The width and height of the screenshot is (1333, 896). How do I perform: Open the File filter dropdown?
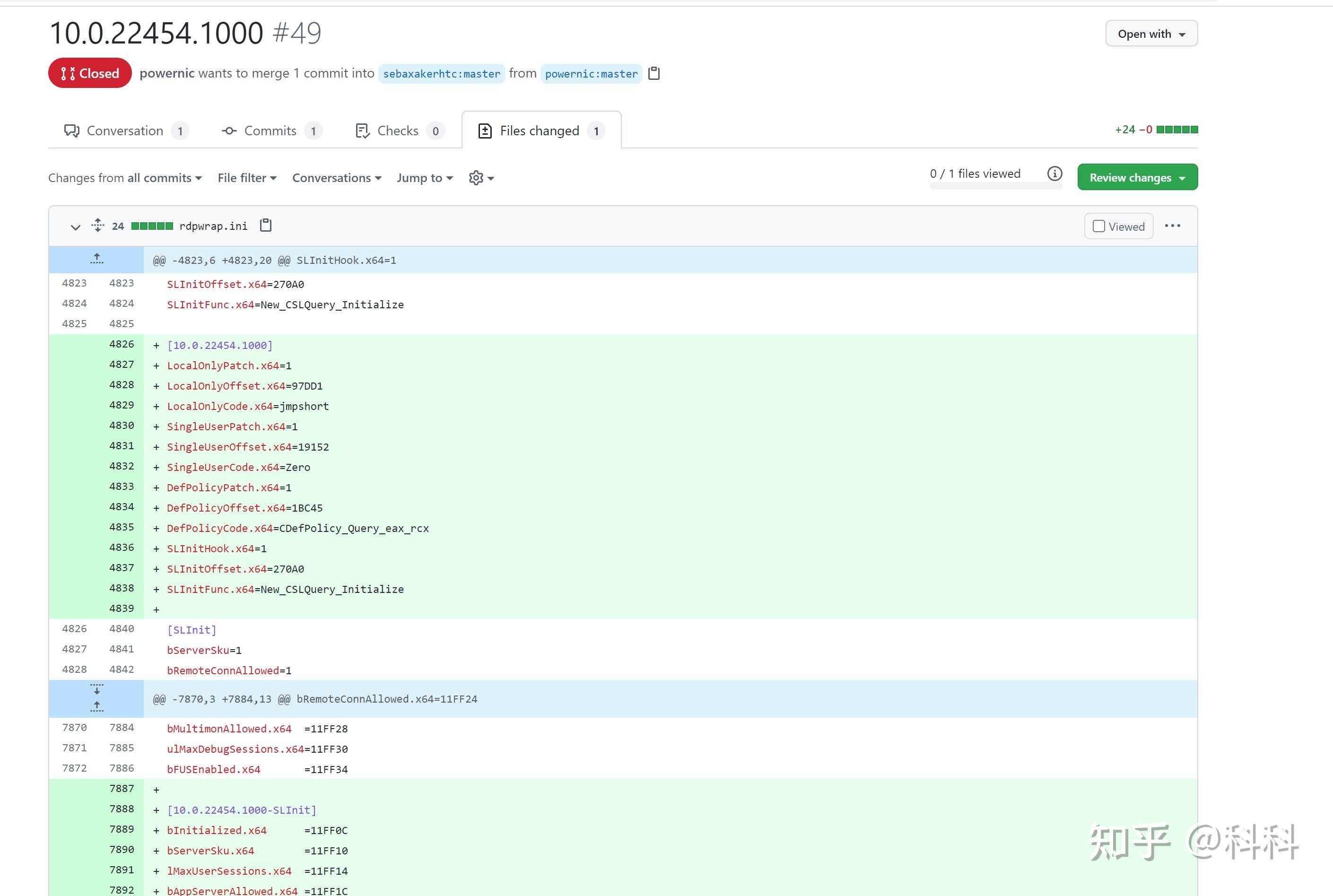(x=247, y=178)
